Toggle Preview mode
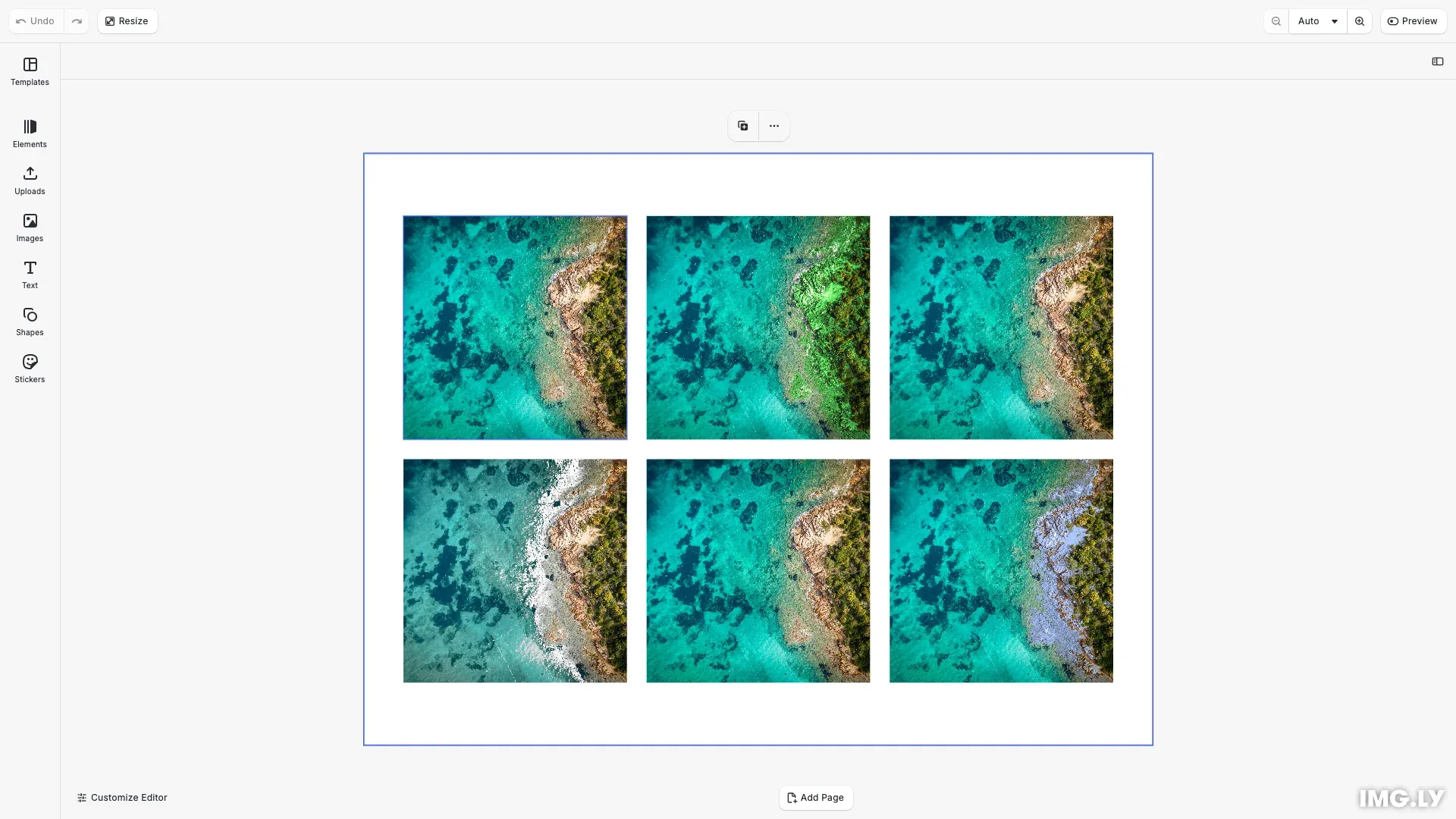Image resolution: width=1456 pixels, height=819 pixels. point(1413,21)
